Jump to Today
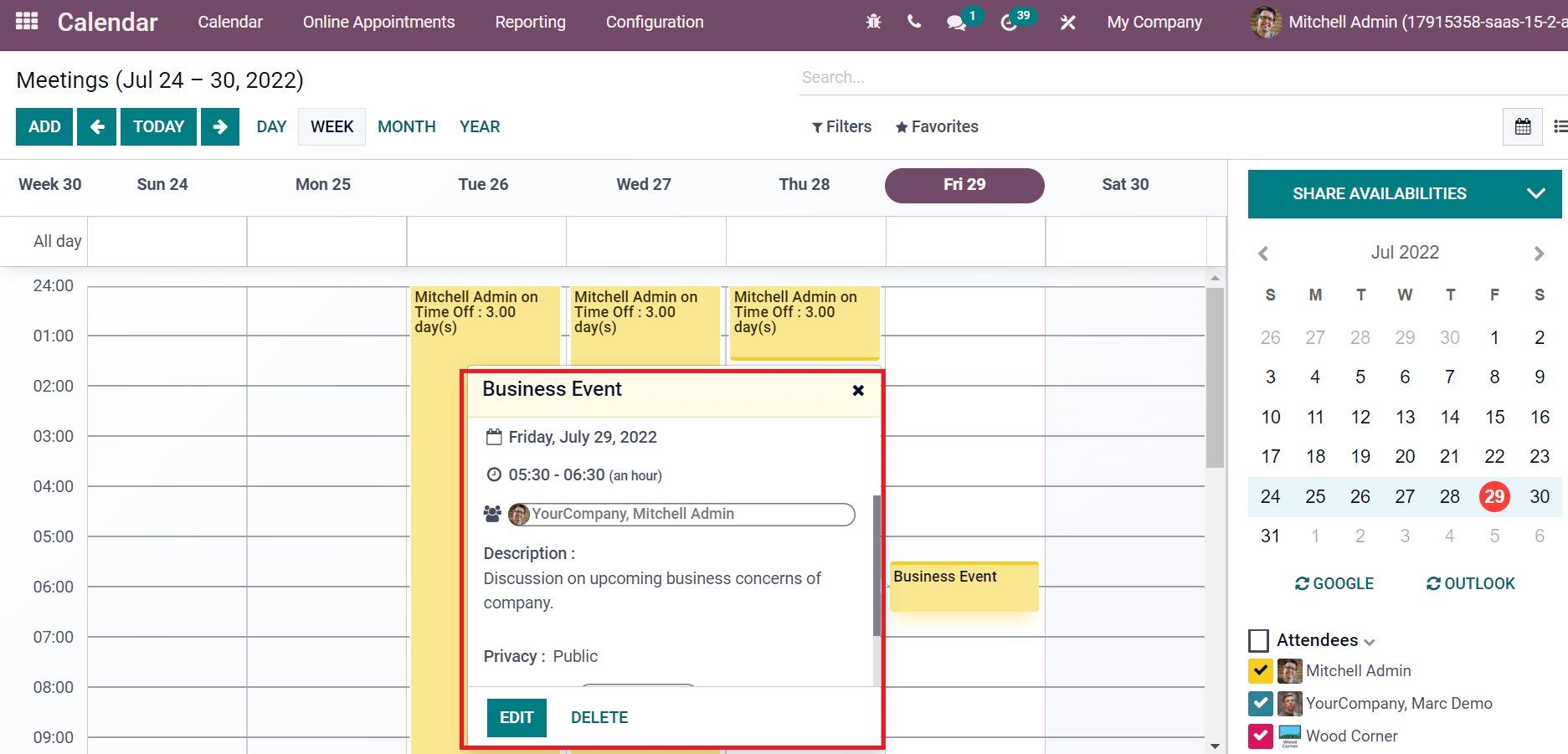The height and width of the screenshot is (754, 1568). pyautogui.click(x=158, y=126)
